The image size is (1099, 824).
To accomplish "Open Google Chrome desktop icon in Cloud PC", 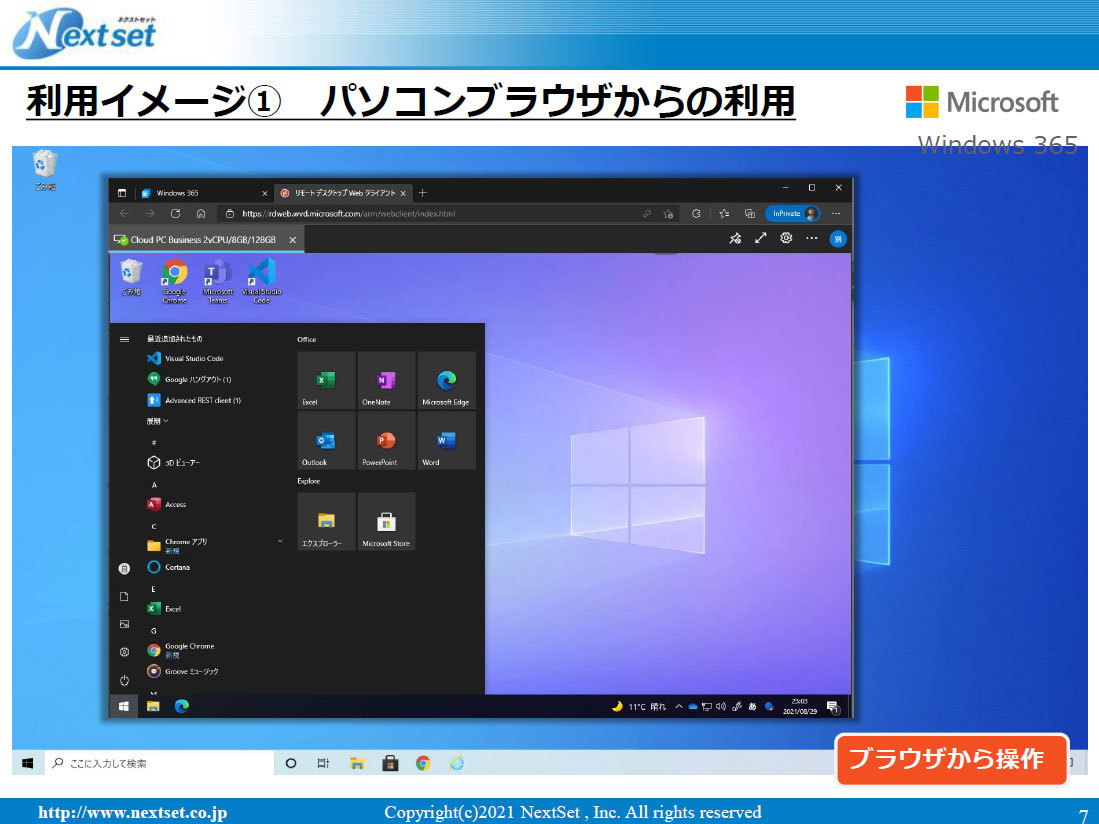I will pyautogui.click(x=175, y=280).
